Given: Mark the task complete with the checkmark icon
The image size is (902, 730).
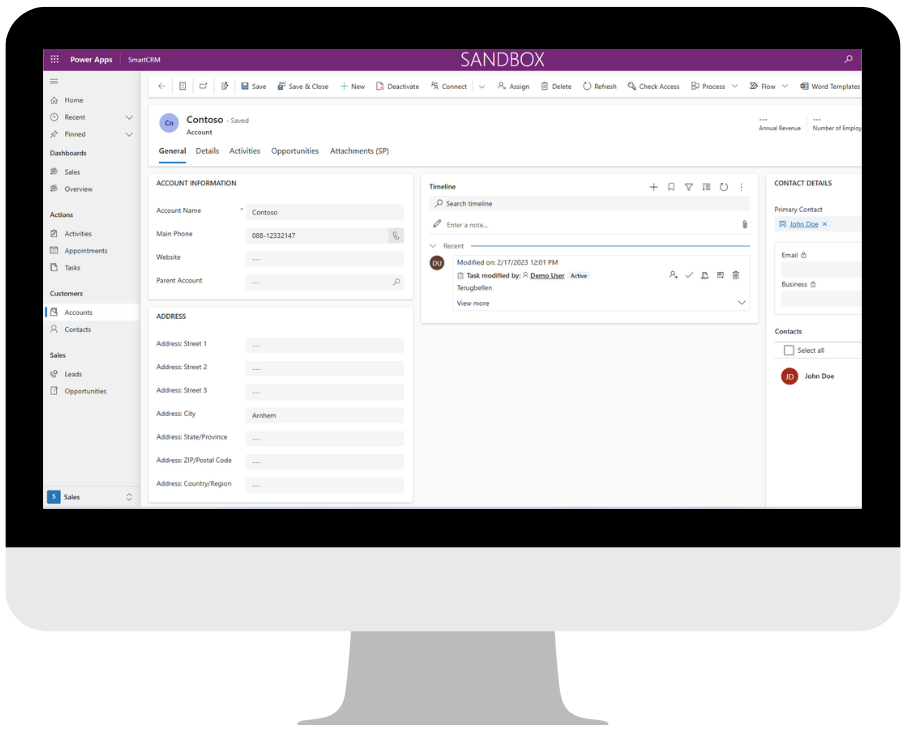Looking at the screenshot, I should [689, 275].
